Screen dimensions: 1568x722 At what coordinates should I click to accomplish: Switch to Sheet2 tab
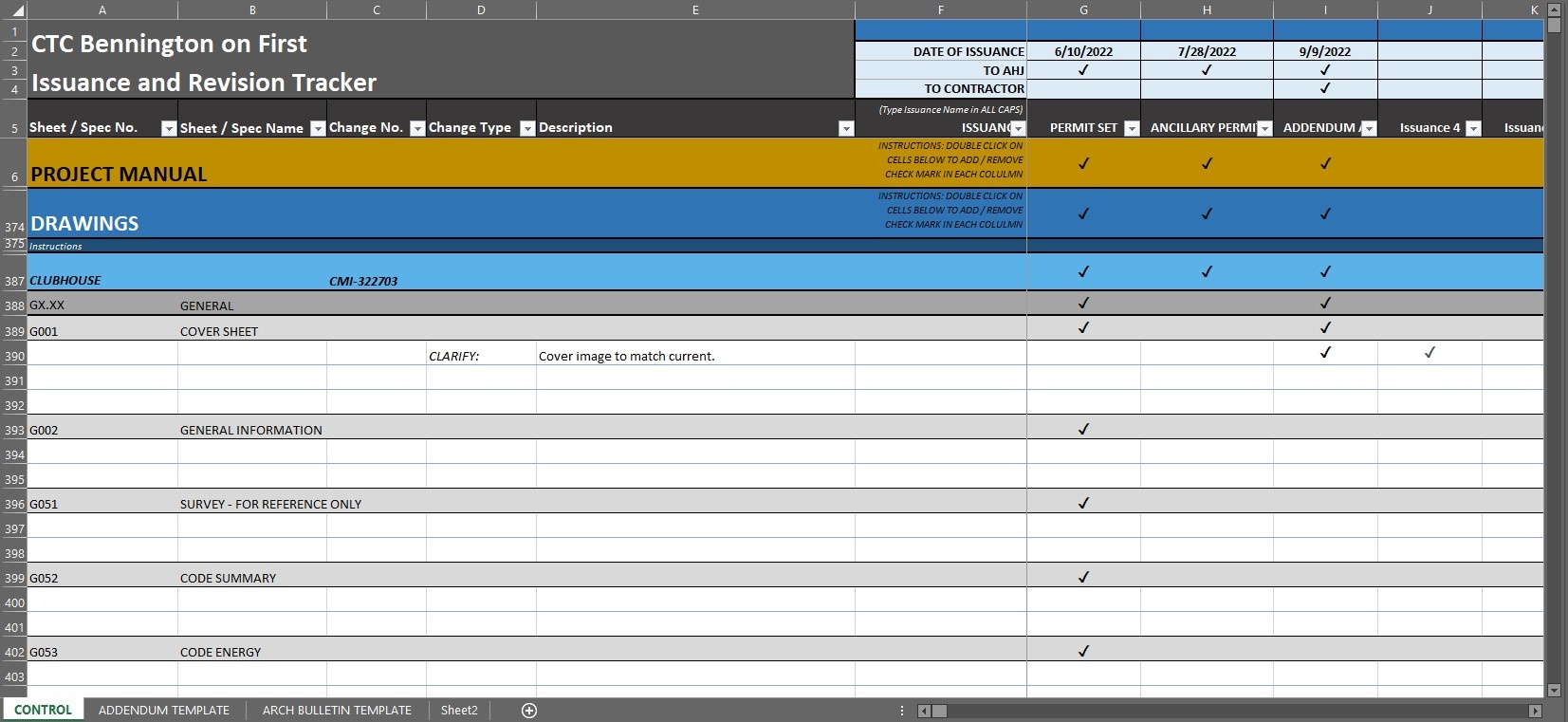pos(459,710)
